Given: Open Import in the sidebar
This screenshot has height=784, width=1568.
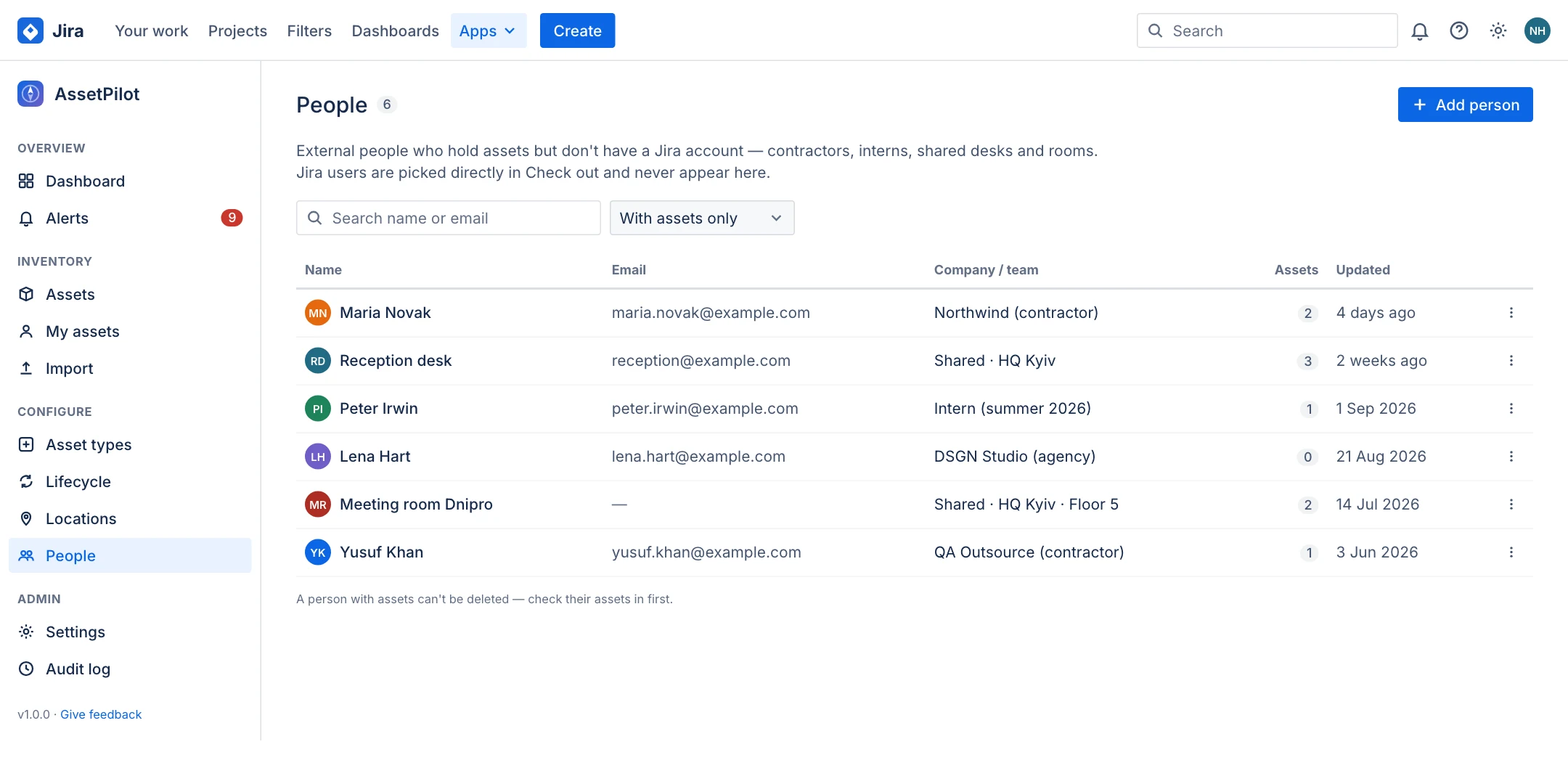Looking at the screenshot, I should [x=130, y=368].
